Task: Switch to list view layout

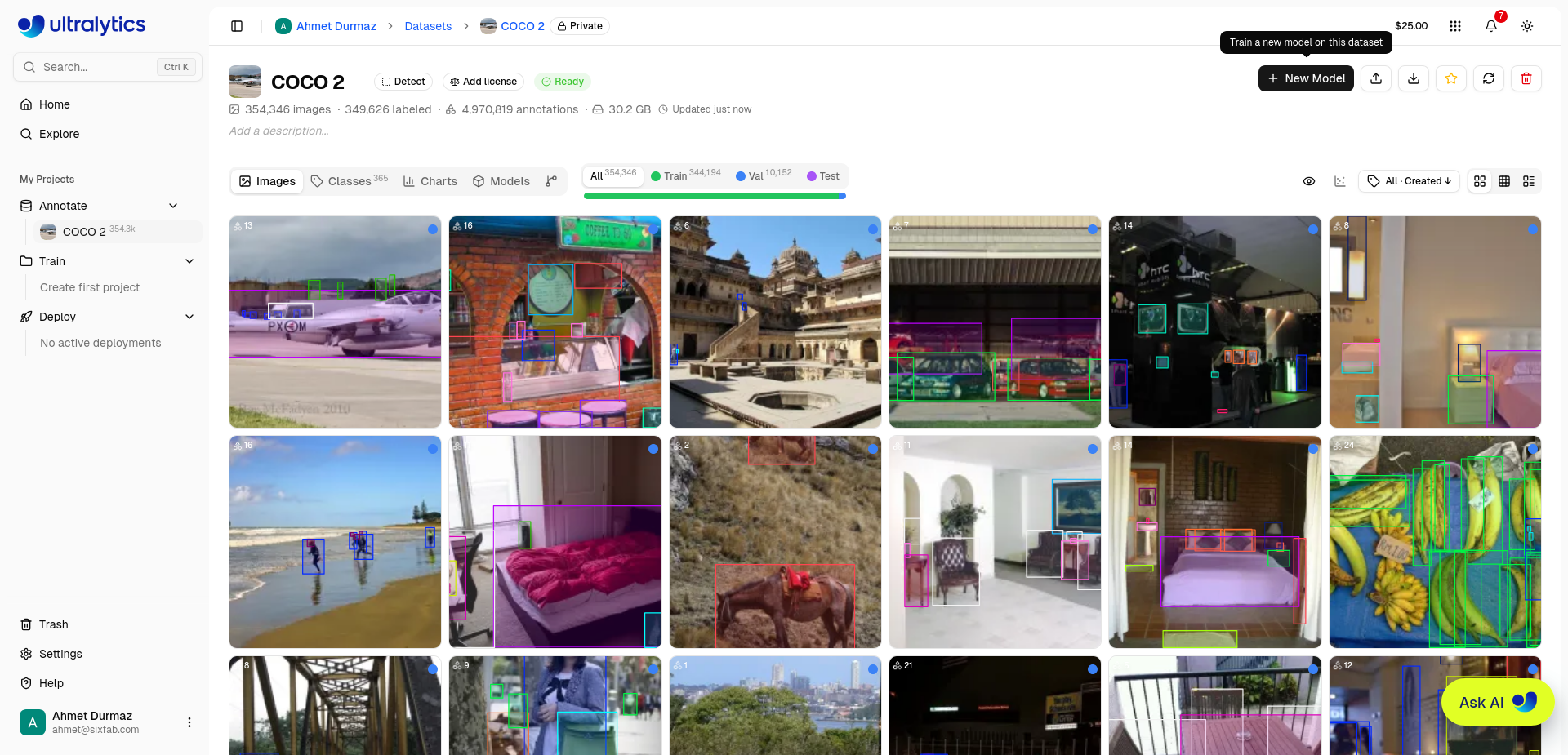Action: (x=1529, y=181)
